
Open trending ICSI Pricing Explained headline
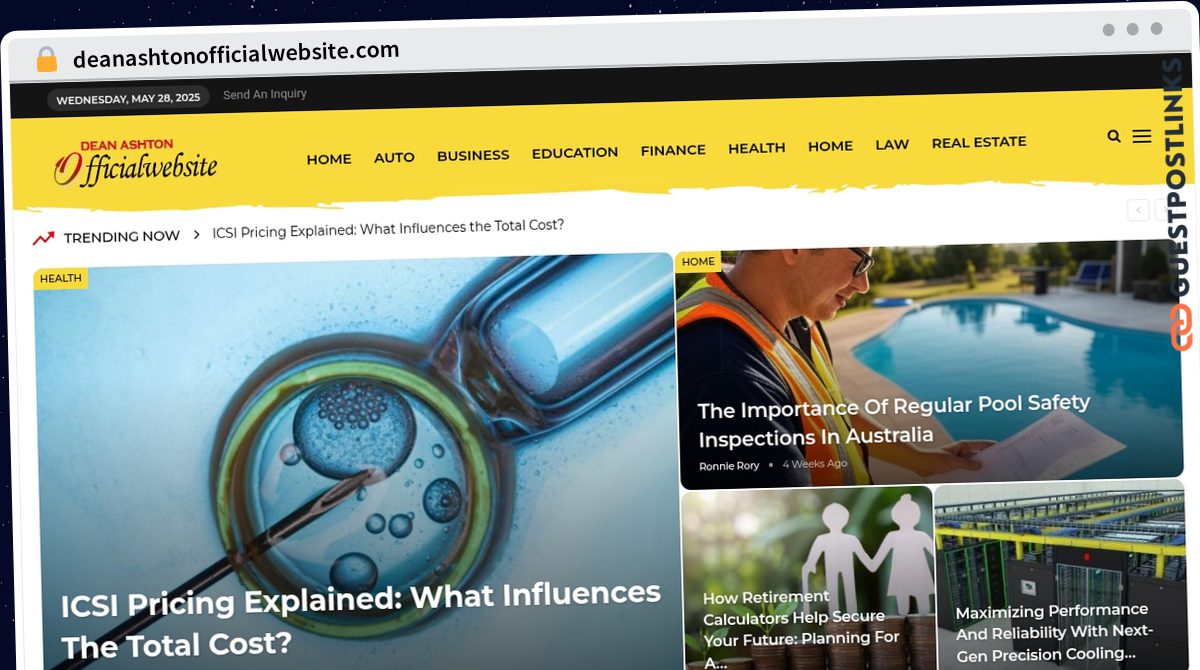click(x=388, y=228)
